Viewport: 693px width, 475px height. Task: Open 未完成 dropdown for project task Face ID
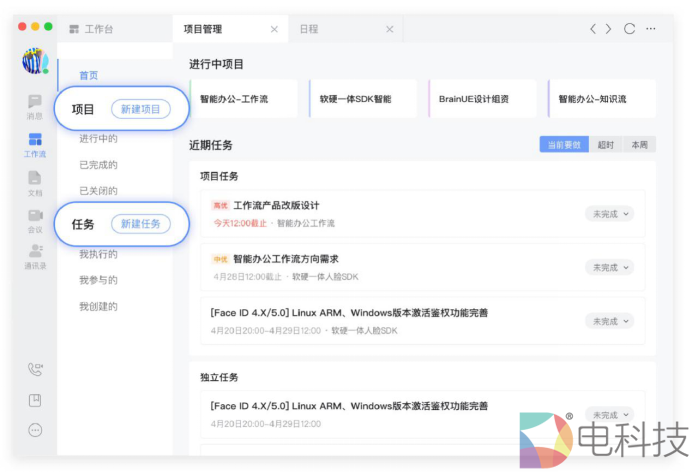tap(609, 321)
